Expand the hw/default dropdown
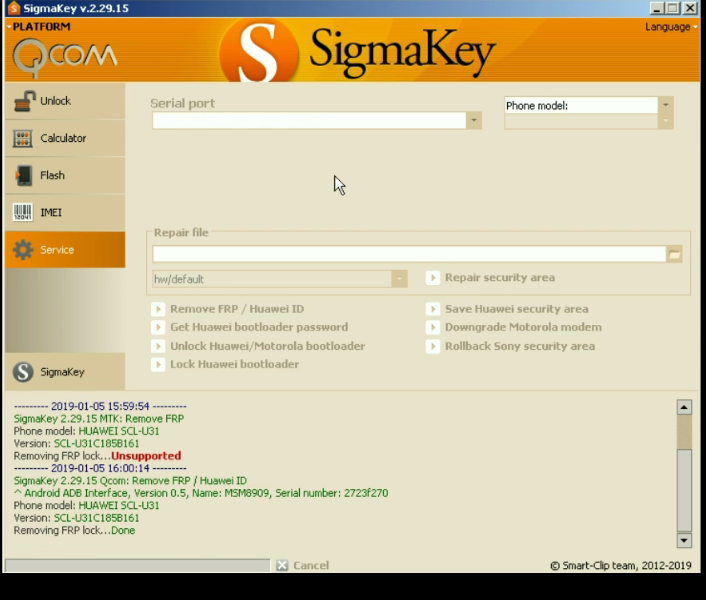This screenshot has height=600, width=706. [x=399, y=279]
